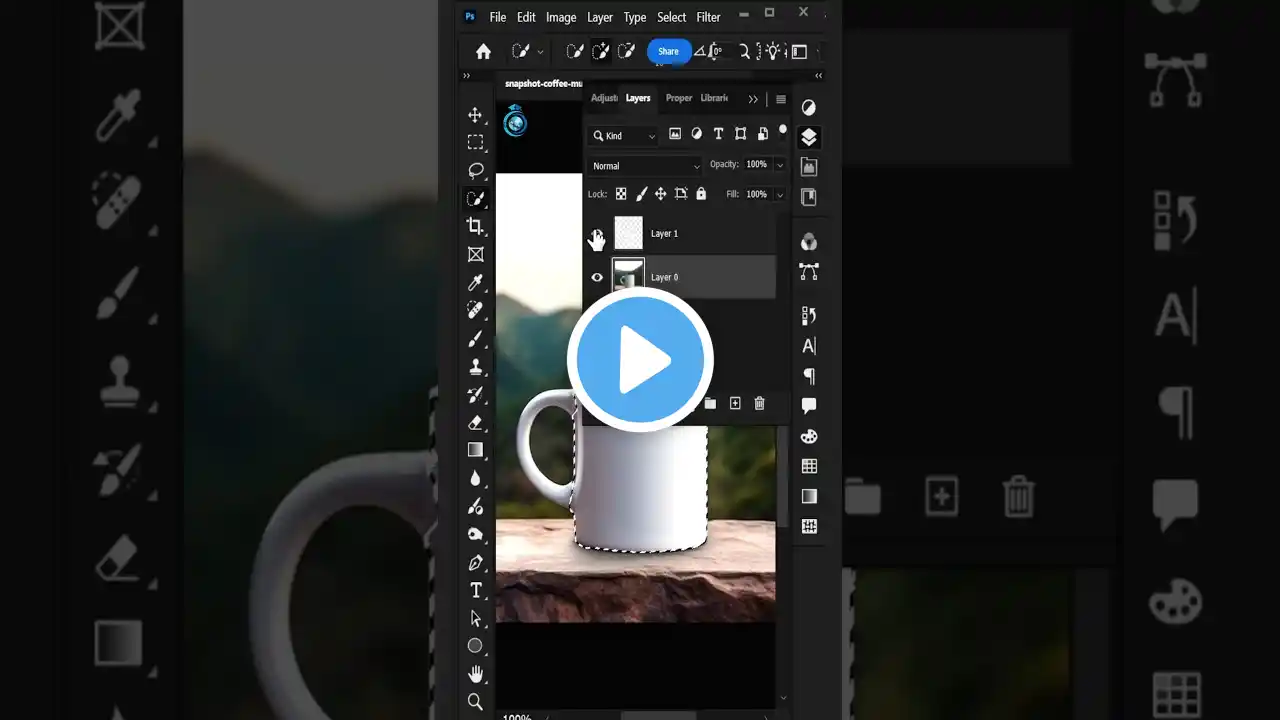This screenshot has width=1280, height=720.
Task: Open the Comments panel icon
Action: click(x=809, y=406)
